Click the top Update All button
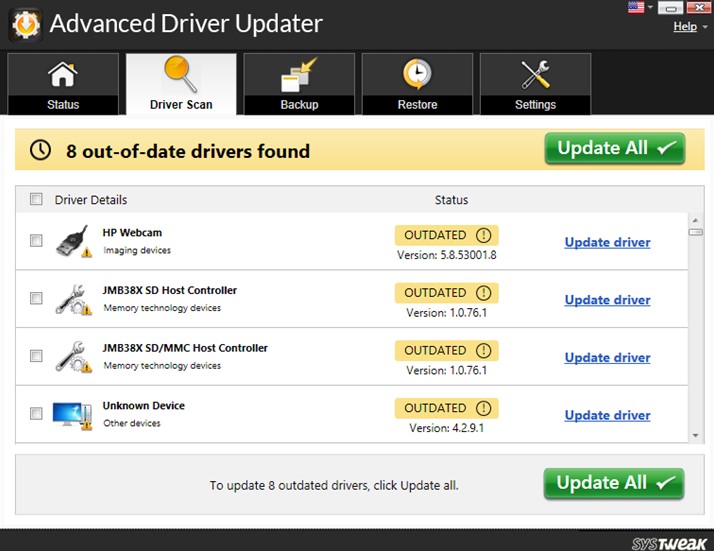This screenshot has height=551, width=714. [x=615, y=148]
